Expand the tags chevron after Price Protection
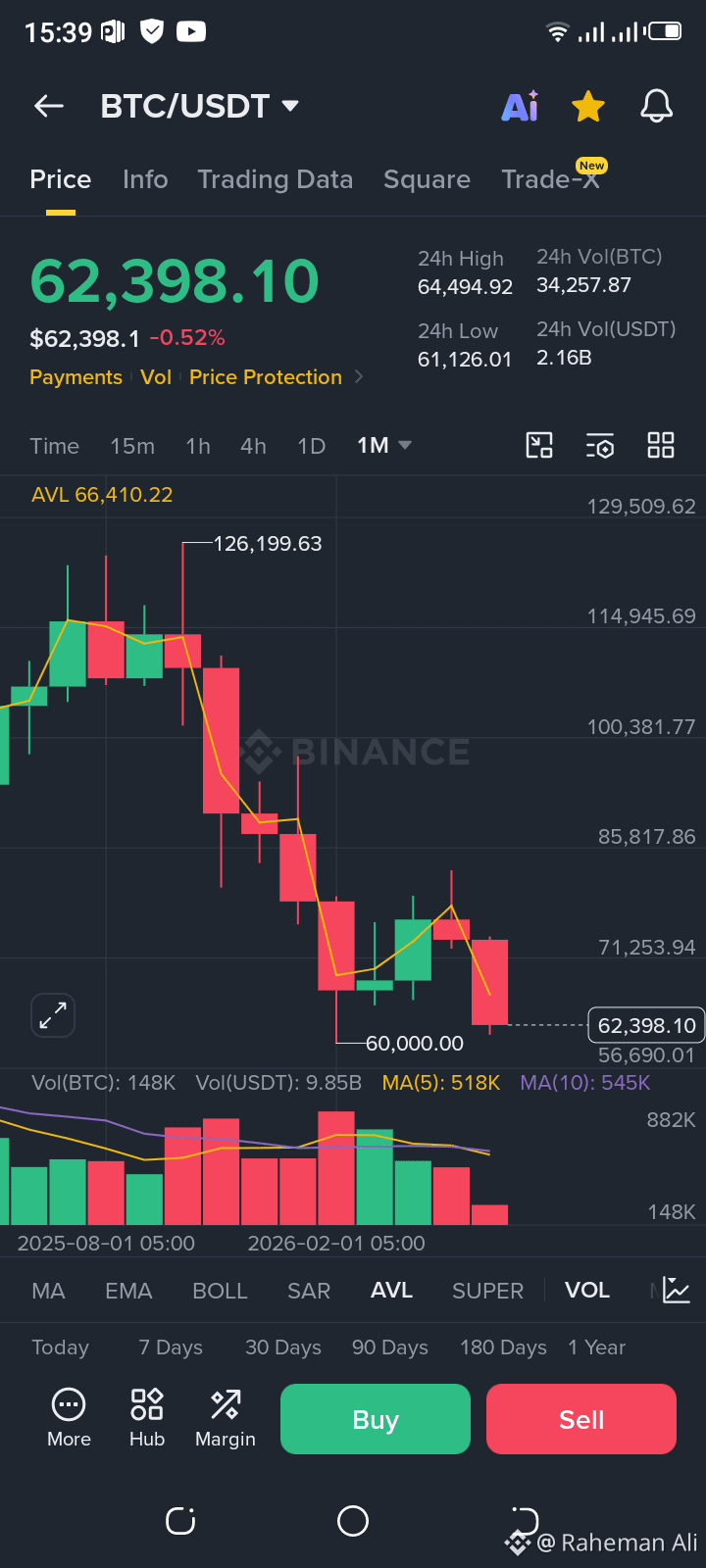The image size is (706, 1568). (x=358, y=377)
